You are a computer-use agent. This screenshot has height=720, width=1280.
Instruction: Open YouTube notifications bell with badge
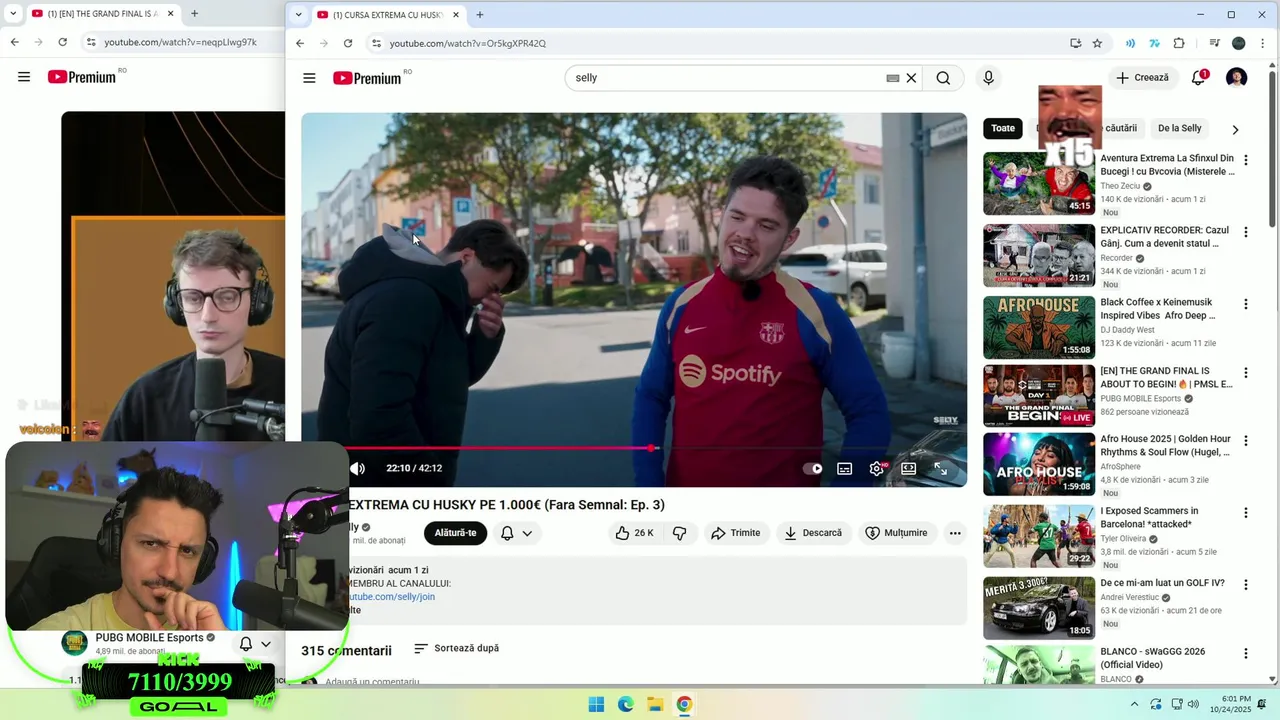[1198, 78]
